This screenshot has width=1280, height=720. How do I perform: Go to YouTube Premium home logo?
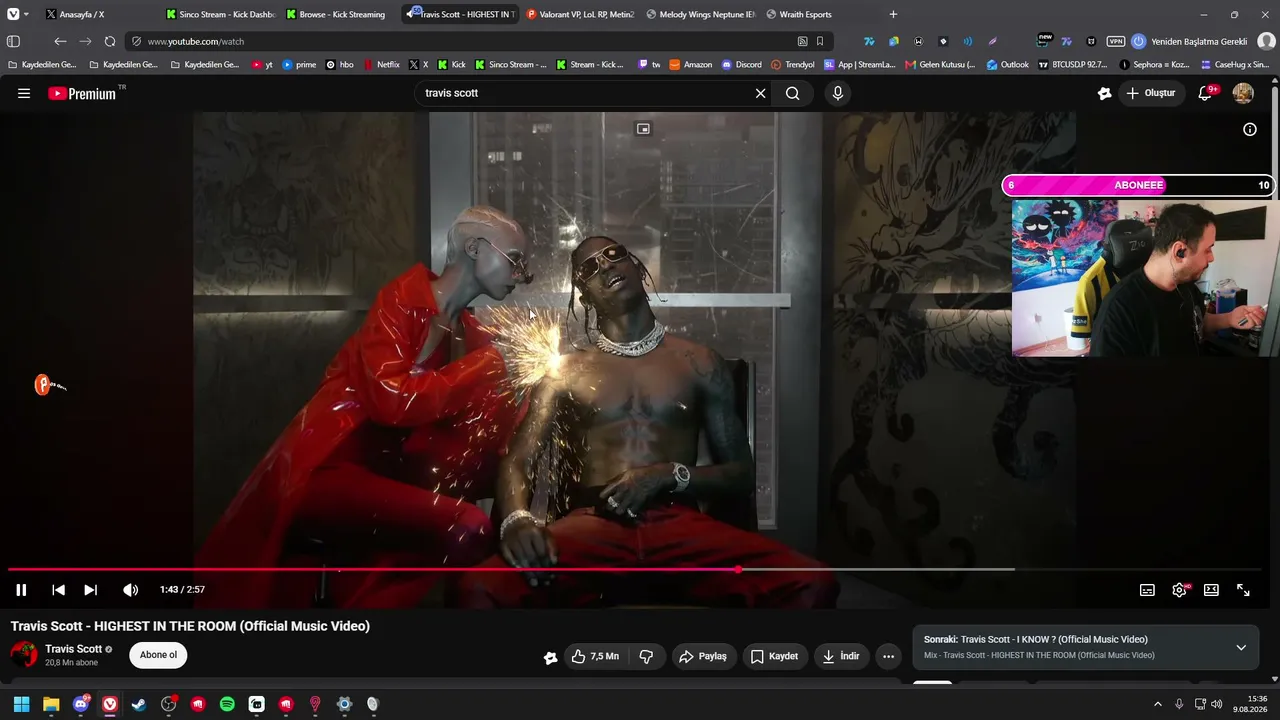click(x=82, y=93)
